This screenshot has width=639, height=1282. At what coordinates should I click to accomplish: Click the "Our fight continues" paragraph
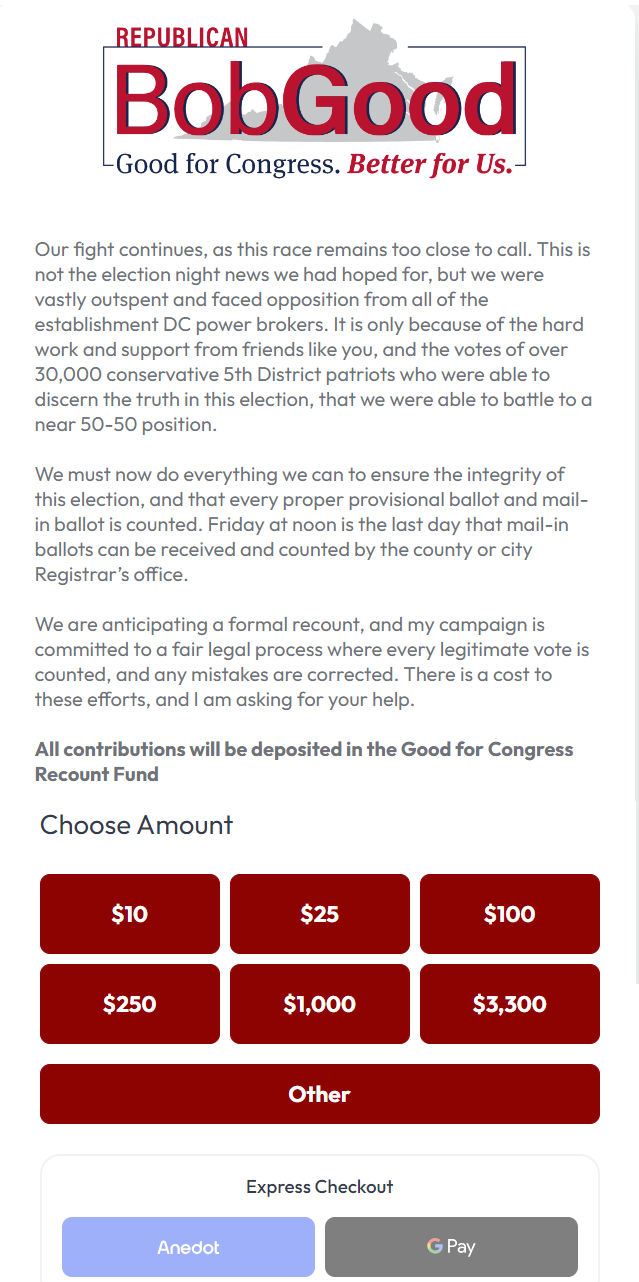point(313,337)
